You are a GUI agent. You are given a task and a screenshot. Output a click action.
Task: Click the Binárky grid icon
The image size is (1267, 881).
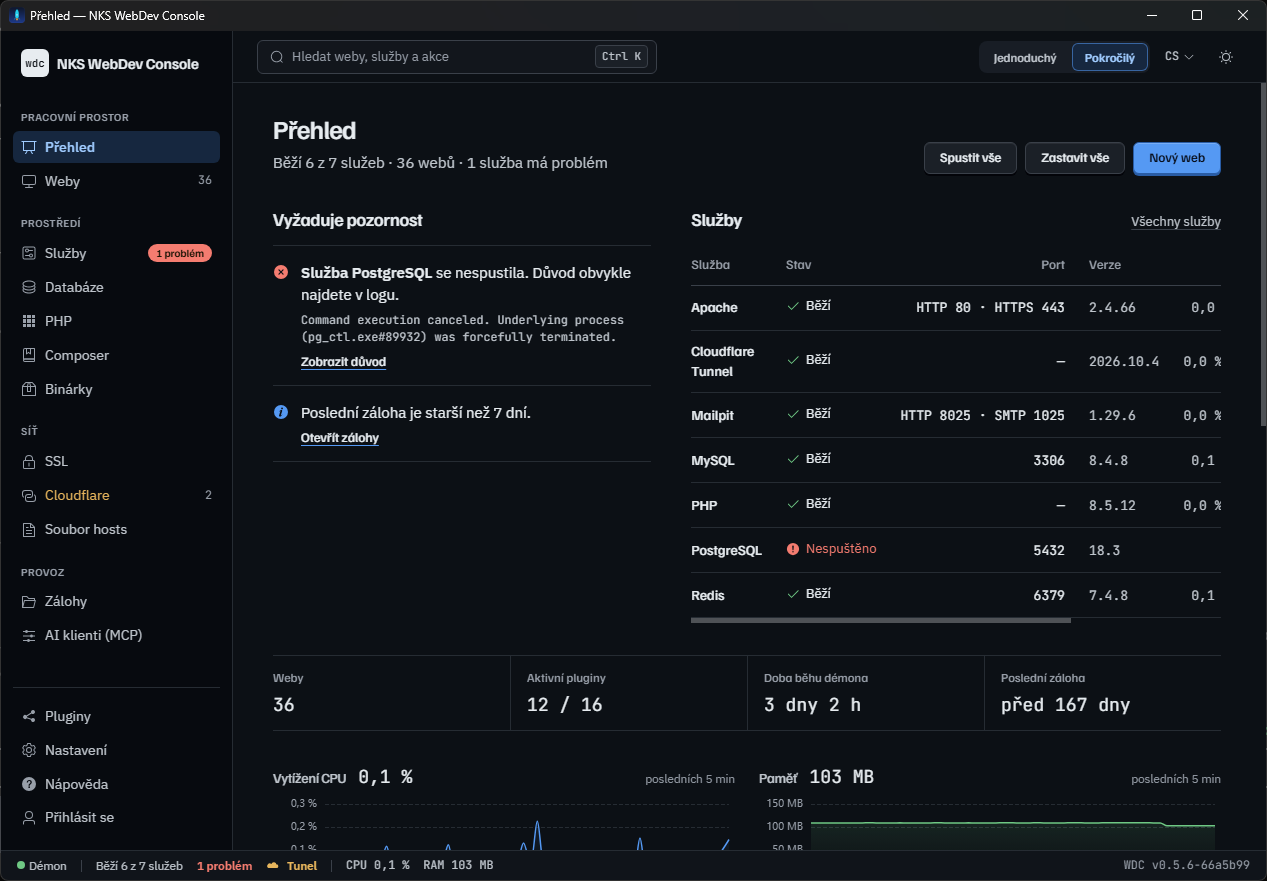tap(29, 389)
